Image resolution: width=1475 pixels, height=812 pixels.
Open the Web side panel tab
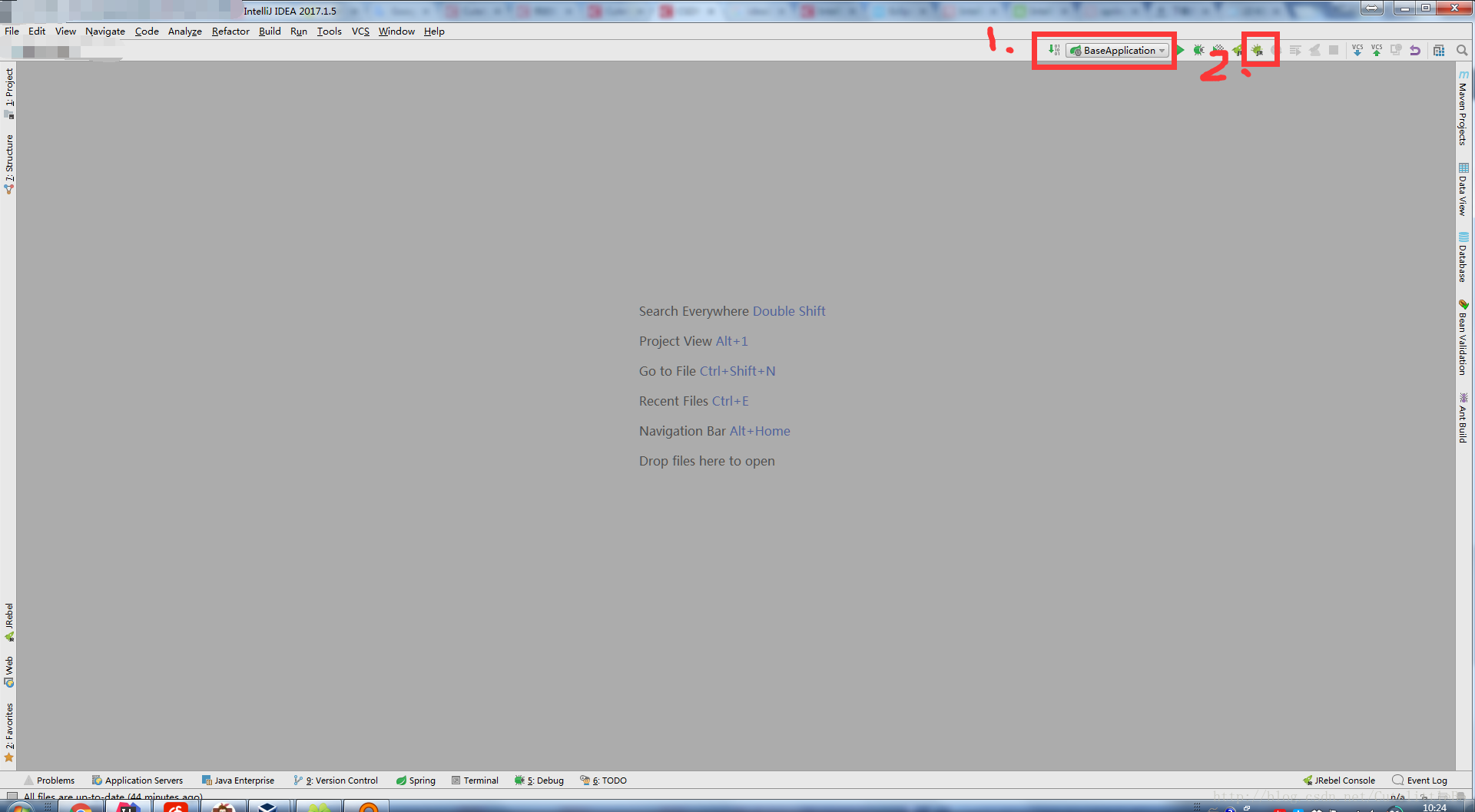(9, 671)
